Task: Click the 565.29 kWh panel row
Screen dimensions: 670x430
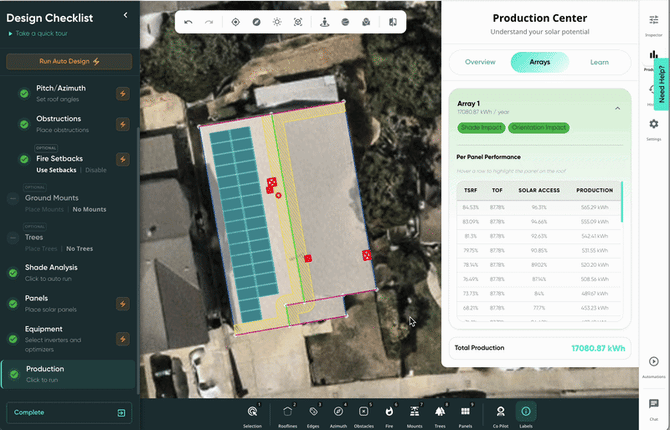Action: pyautogui.click(x=539, y=207)
